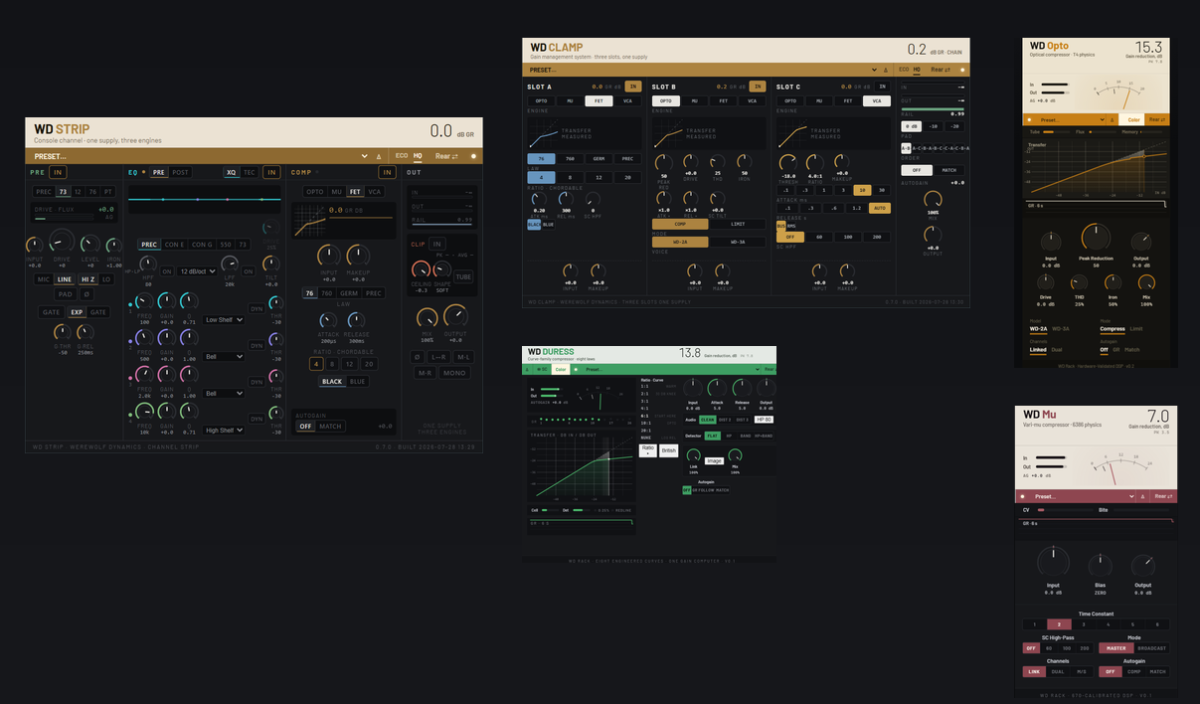Open the PRESET dropdown in WD Clamp

coord(702,70)
